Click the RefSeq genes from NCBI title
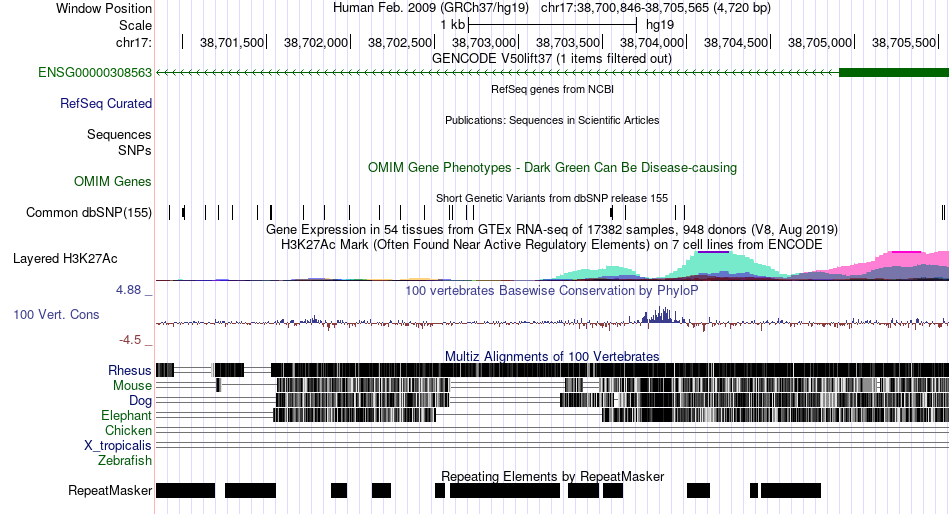950x514 pixels. point(552,89)
